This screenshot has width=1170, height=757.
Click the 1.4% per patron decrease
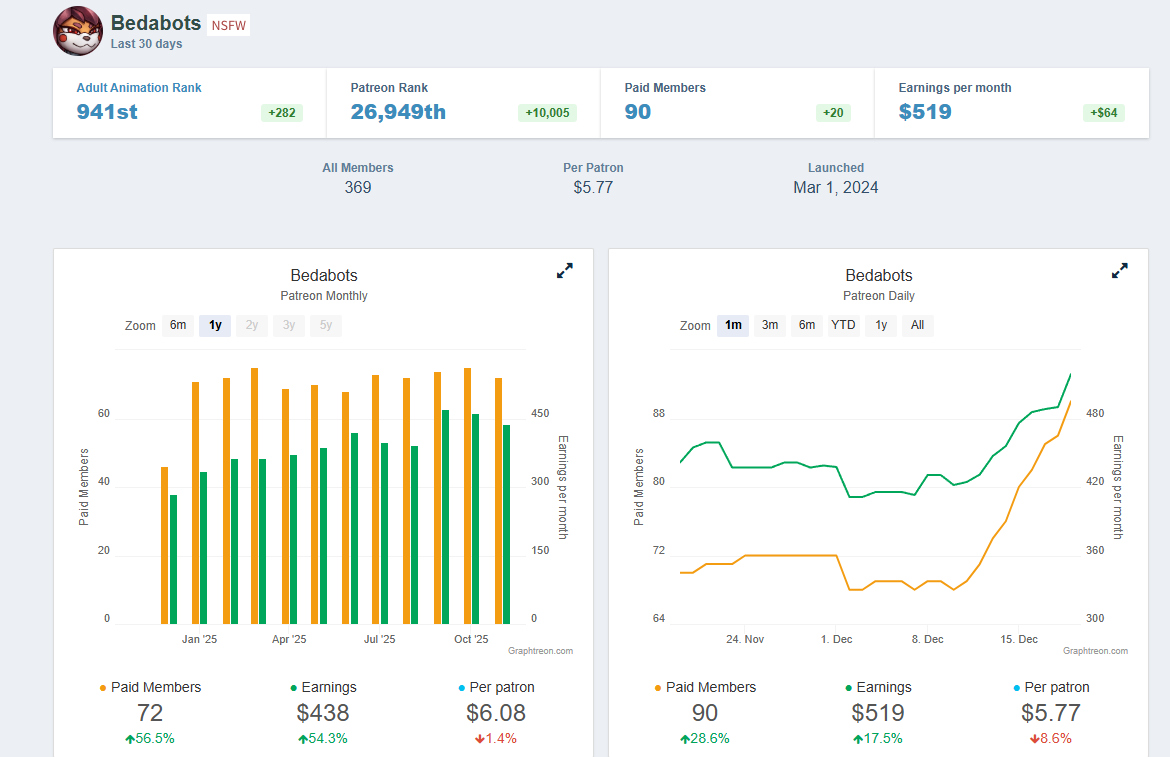pyautogui.click(x=496, y=738)
